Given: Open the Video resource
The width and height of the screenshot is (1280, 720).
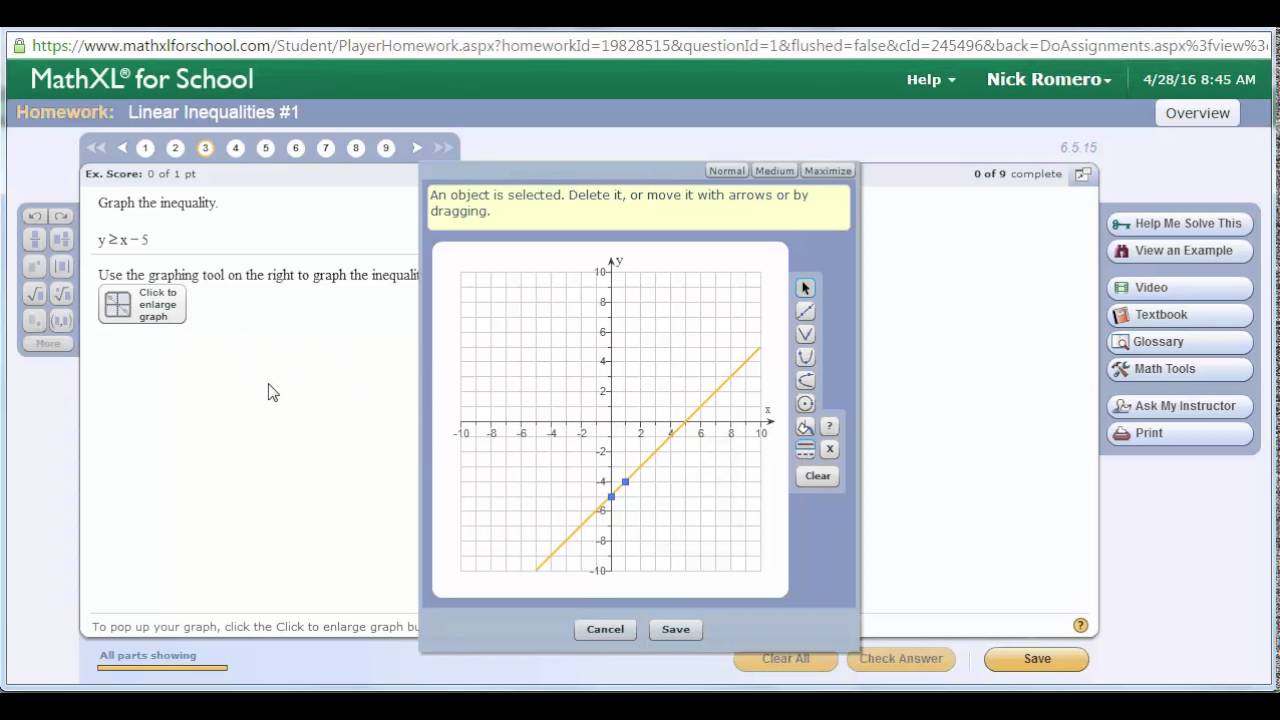Looking at the screenshot, I should pyautogui.click(x=1180, y=288).
